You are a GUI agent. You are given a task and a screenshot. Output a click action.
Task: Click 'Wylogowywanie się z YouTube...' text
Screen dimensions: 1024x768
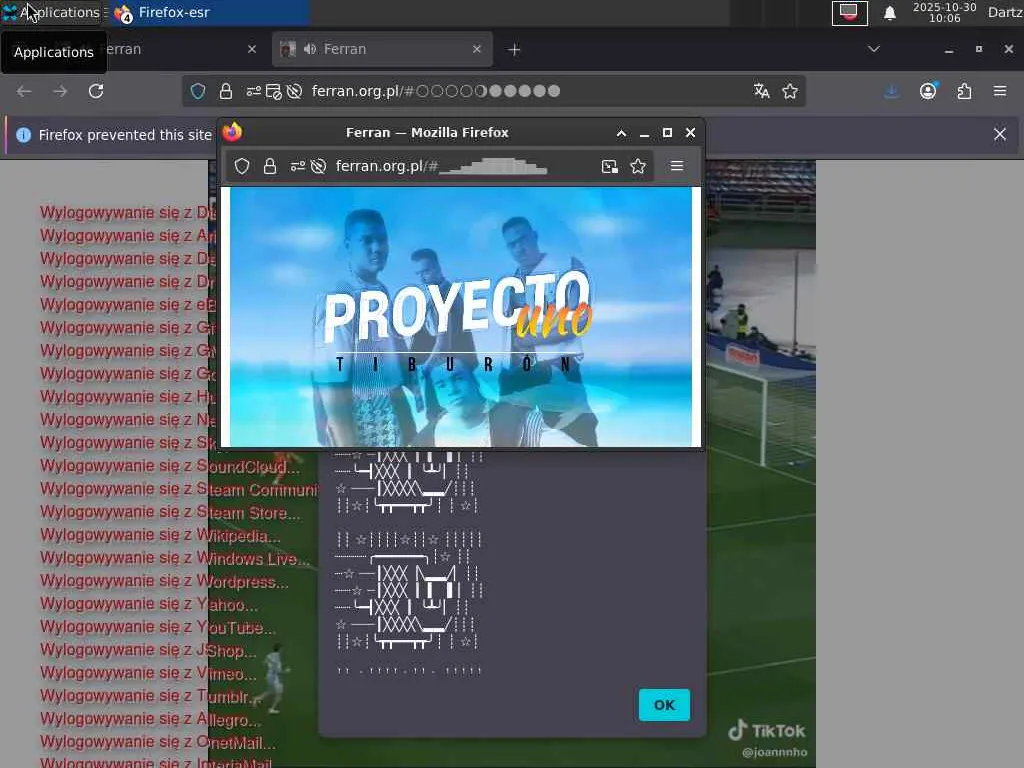click(x=157, y=627)
